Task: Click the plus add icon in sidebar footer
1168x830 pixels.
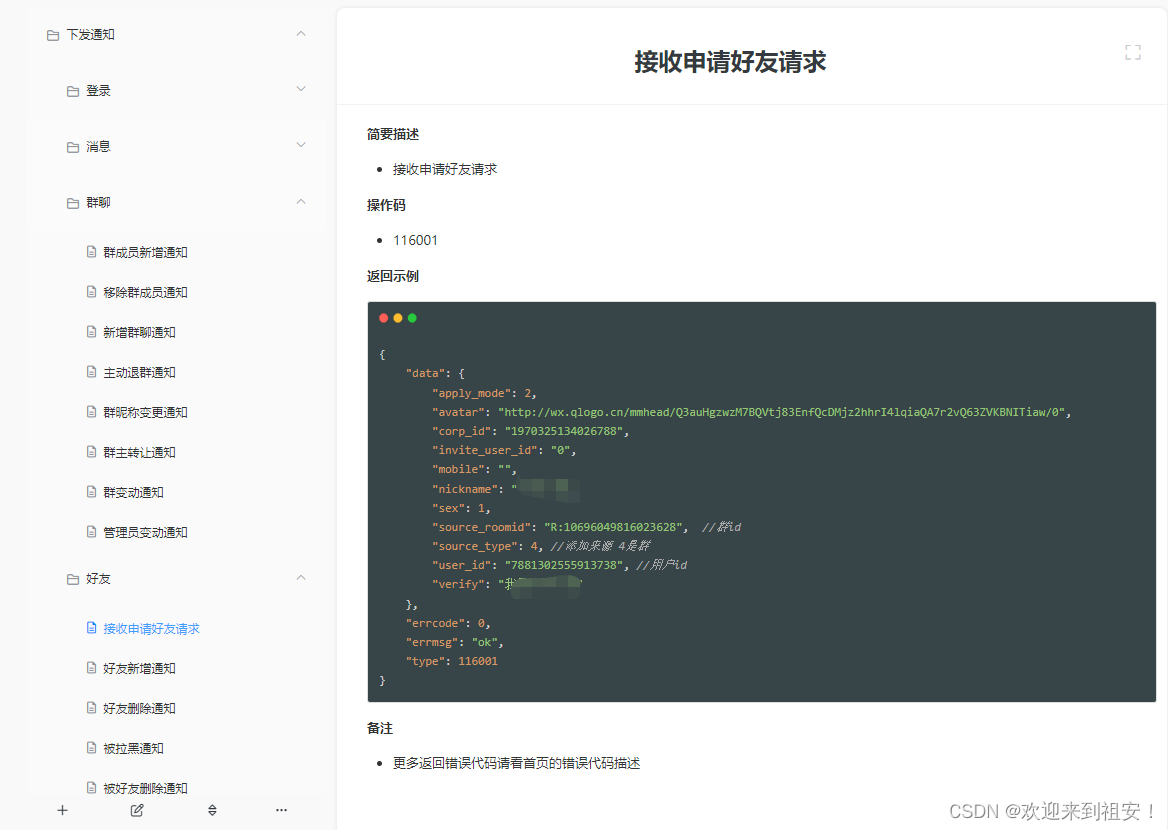Action: pos(63,810)
